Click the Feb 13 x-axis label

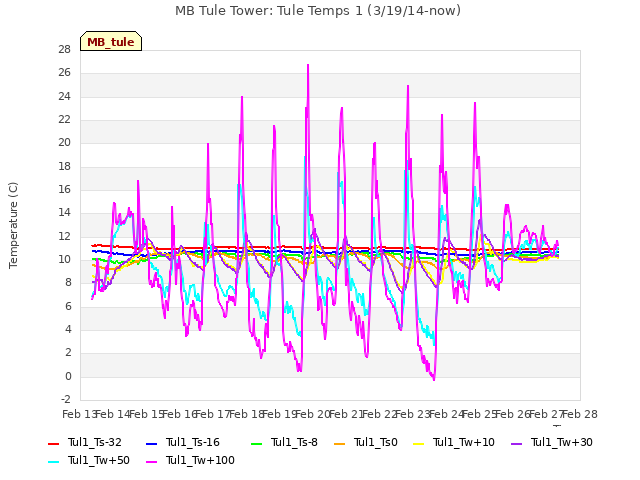click(x=79, y=414)
